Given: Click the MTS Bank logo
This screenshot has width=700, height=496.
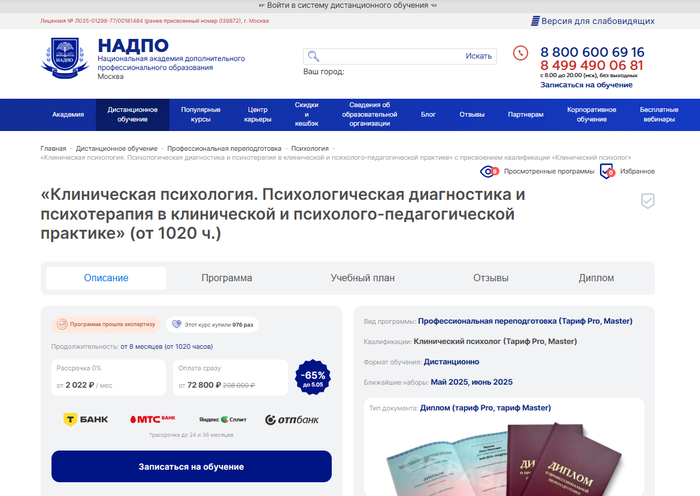Looking at the screenshot, I should pos(153,419).
